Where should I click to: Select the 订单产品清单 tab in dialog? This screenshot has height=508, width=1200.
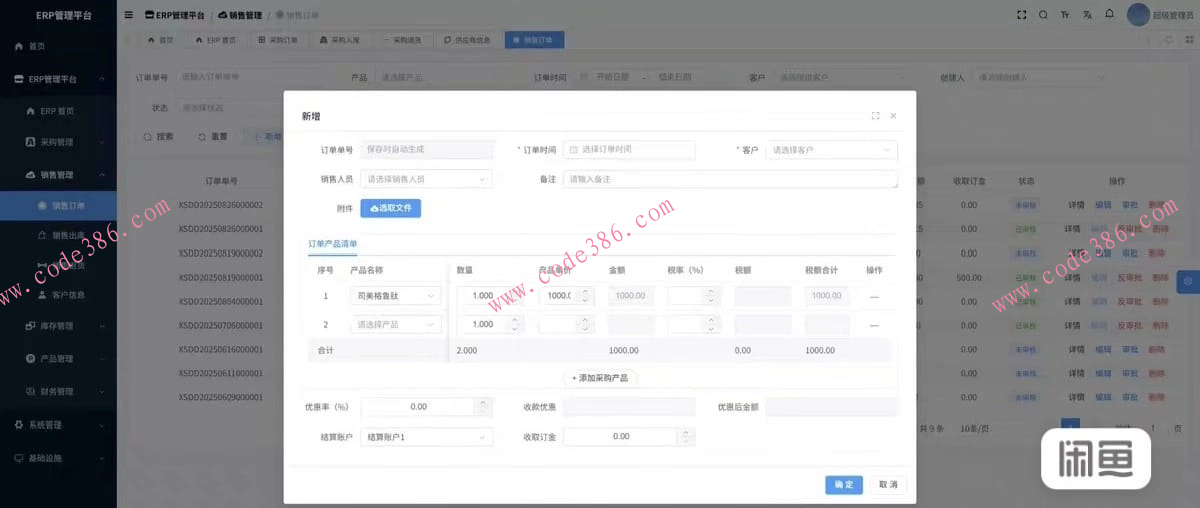(333, 244)
